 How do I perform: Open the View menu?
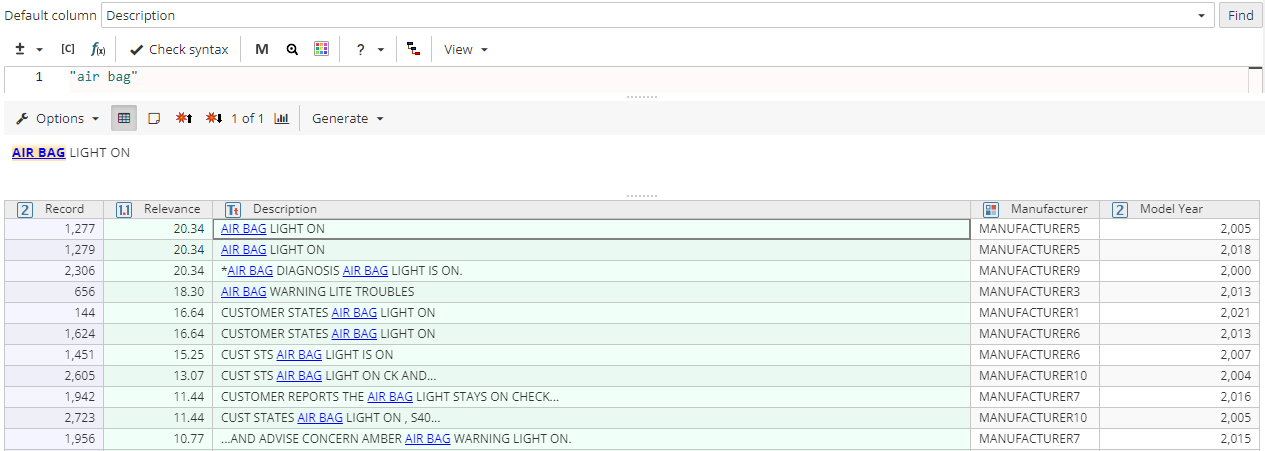(x=465, y=49)
